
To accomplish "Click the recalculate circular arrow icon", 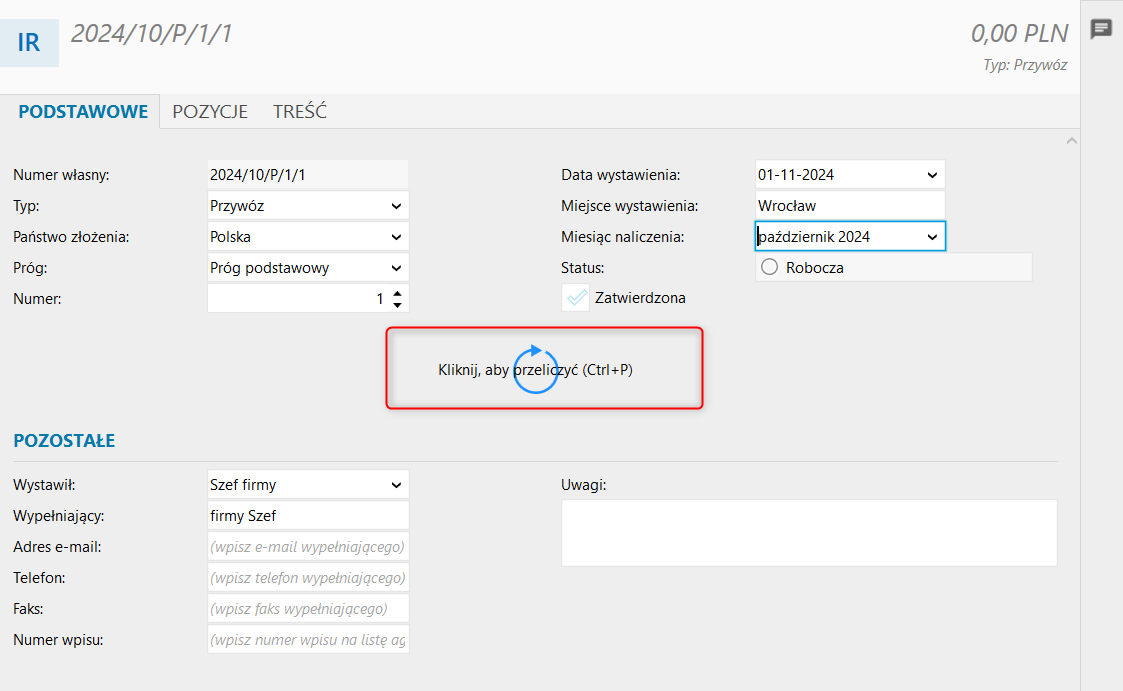I will 535,369.
